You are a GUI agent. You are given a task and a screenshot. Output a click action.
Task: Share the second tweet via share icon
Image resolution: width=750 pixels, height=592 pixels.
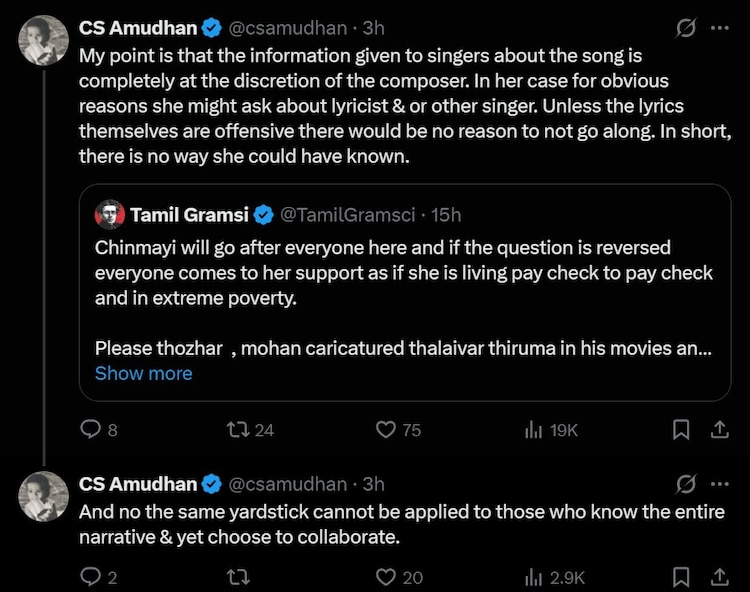718,577
